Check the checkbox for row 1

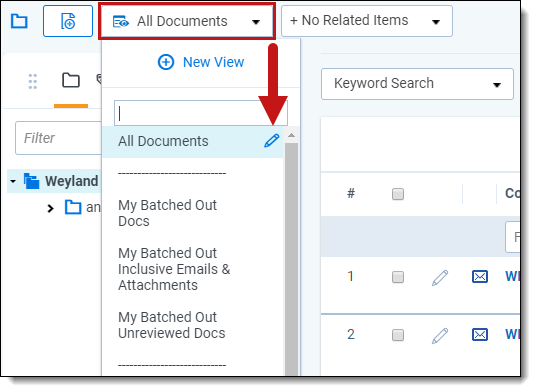click(x=398, y=277)
